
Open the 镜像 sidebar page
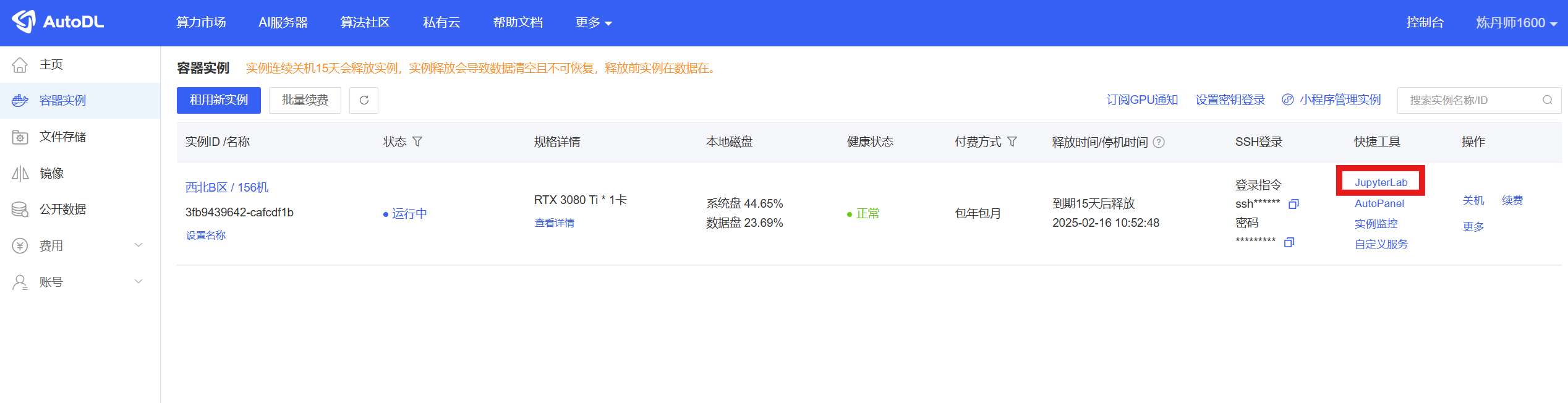tap(51, 173)
